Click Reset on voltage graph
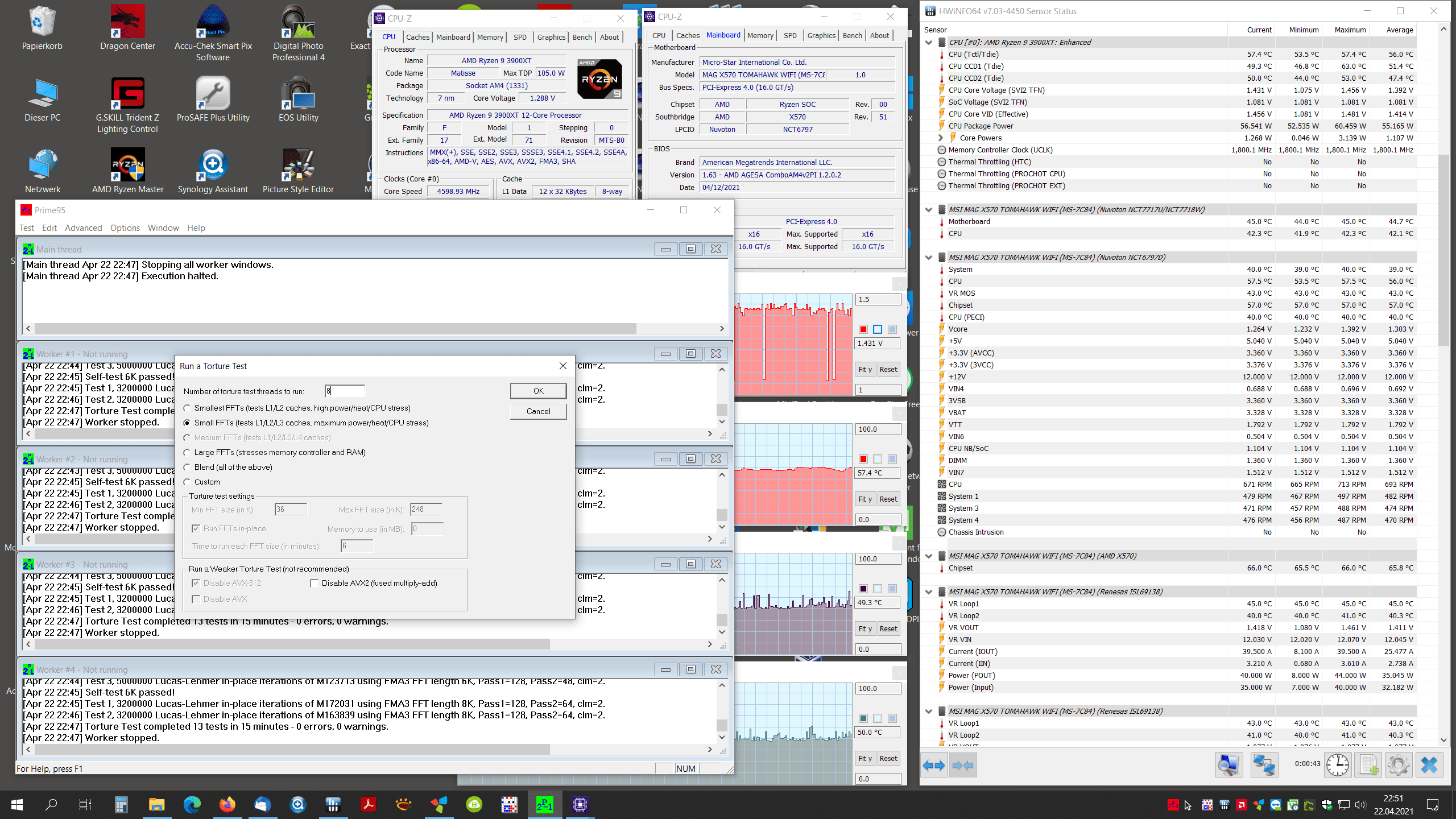1456x819 pixels. (x=888, y=369)
